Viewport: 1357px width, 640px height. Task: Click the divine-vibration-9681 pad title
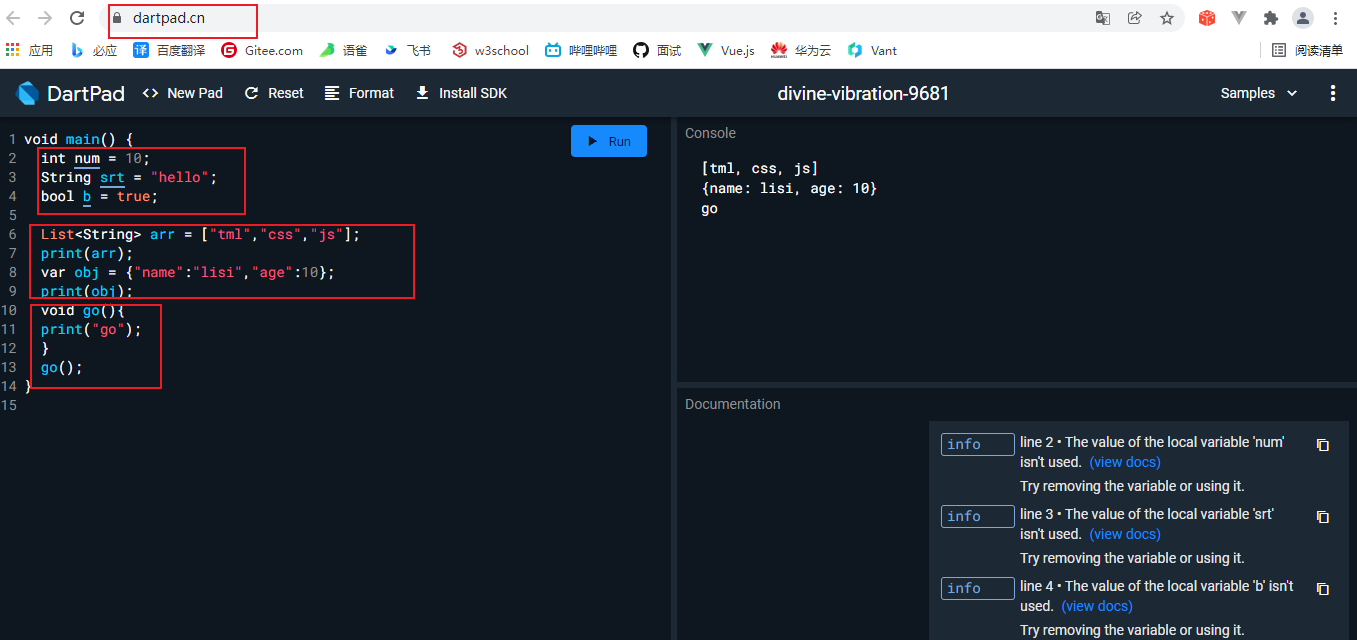[863, 93]
